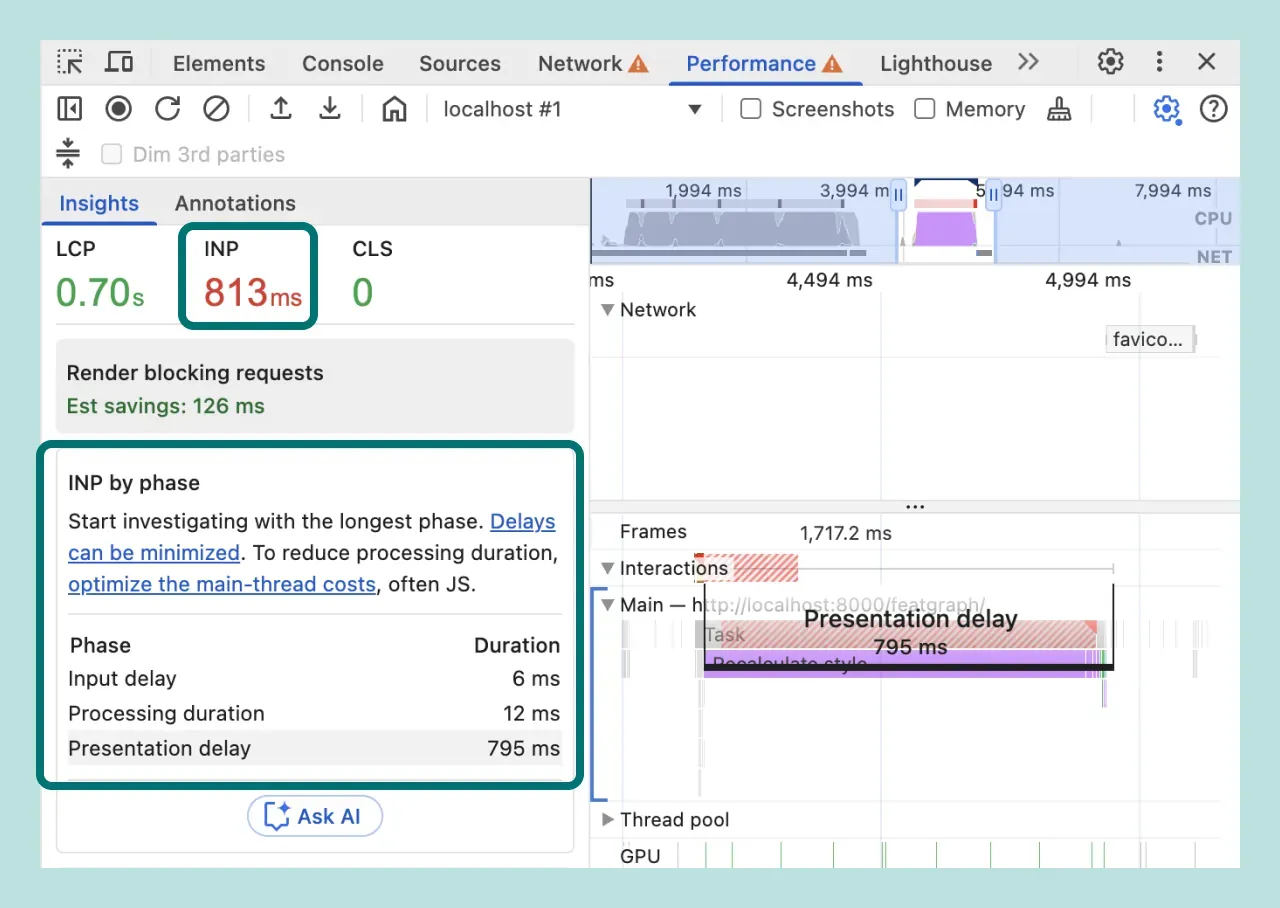The width and height of the screenshot is (1280, 908).
Task: Click the record-and-reload icon
Action: (x=167, y=109)
